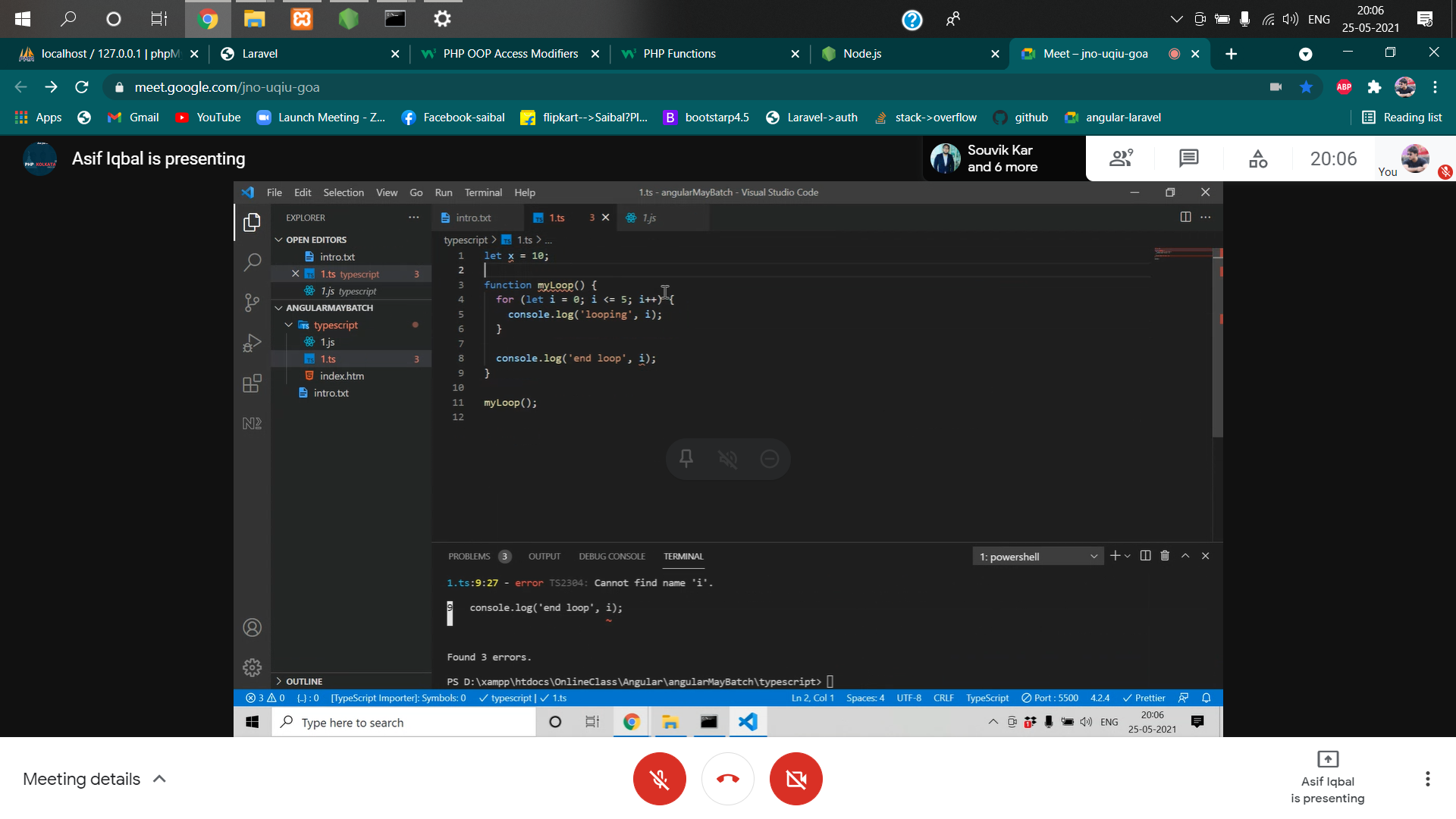Select powershell terminal dropdown
The width and height of the screenshot is (1456, 819).
pyautogui.click(x=1038, y=557)
